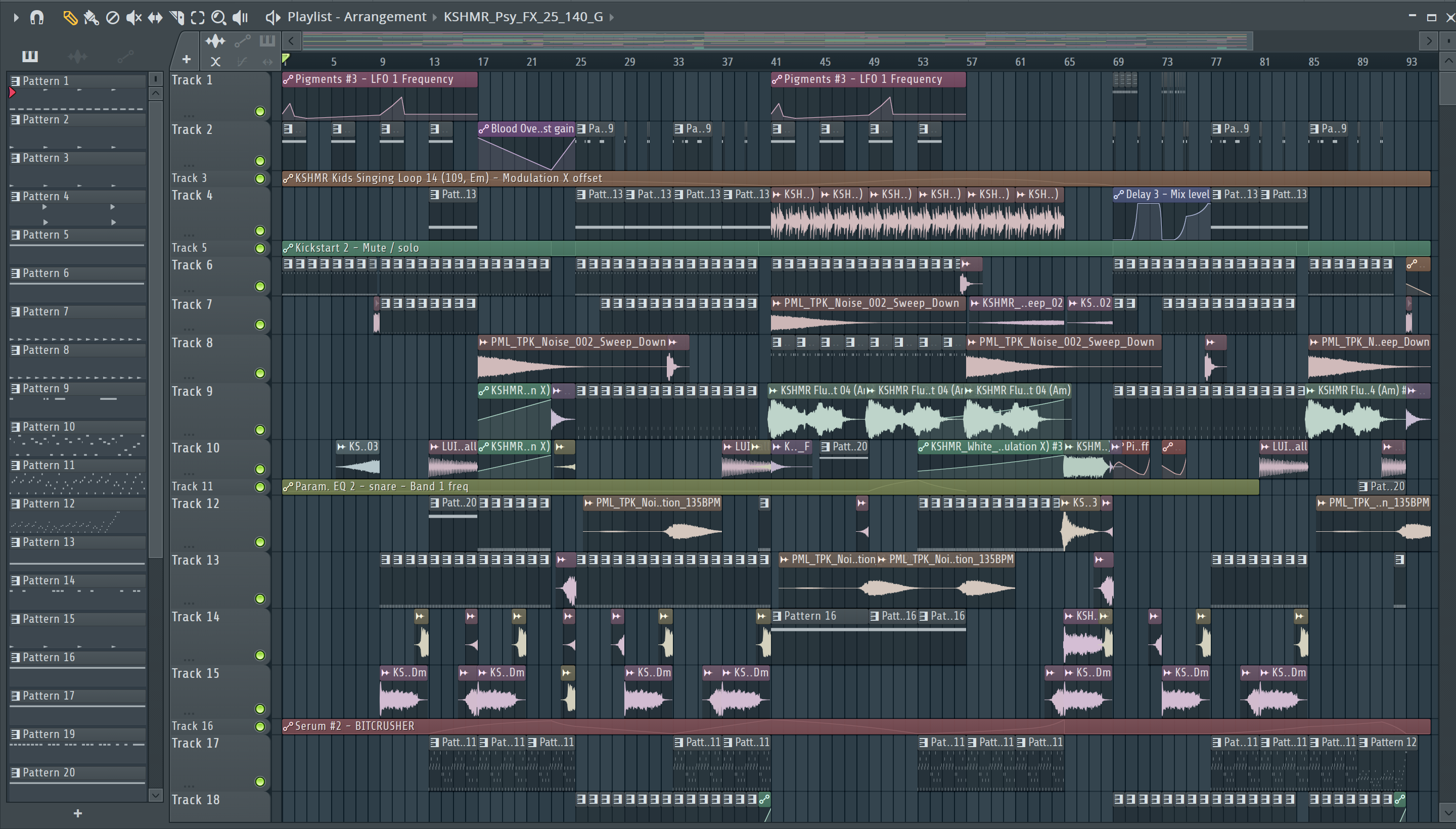The width and height of the screenshot is (1456, 829).
Task: Select the Delete tool
Action: (113, 18)
